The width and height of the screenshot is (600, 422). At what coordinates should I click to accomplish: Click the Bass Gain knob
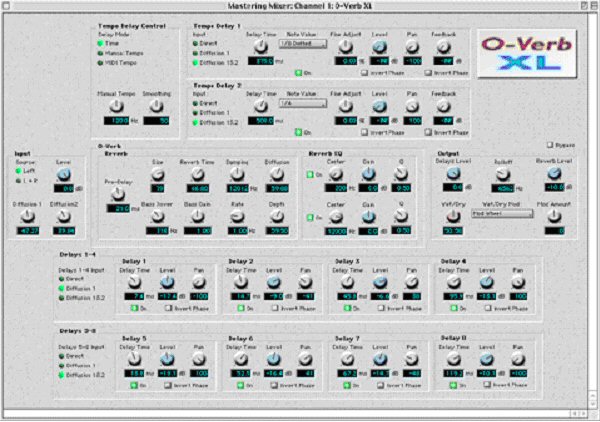tap(197, 217)
